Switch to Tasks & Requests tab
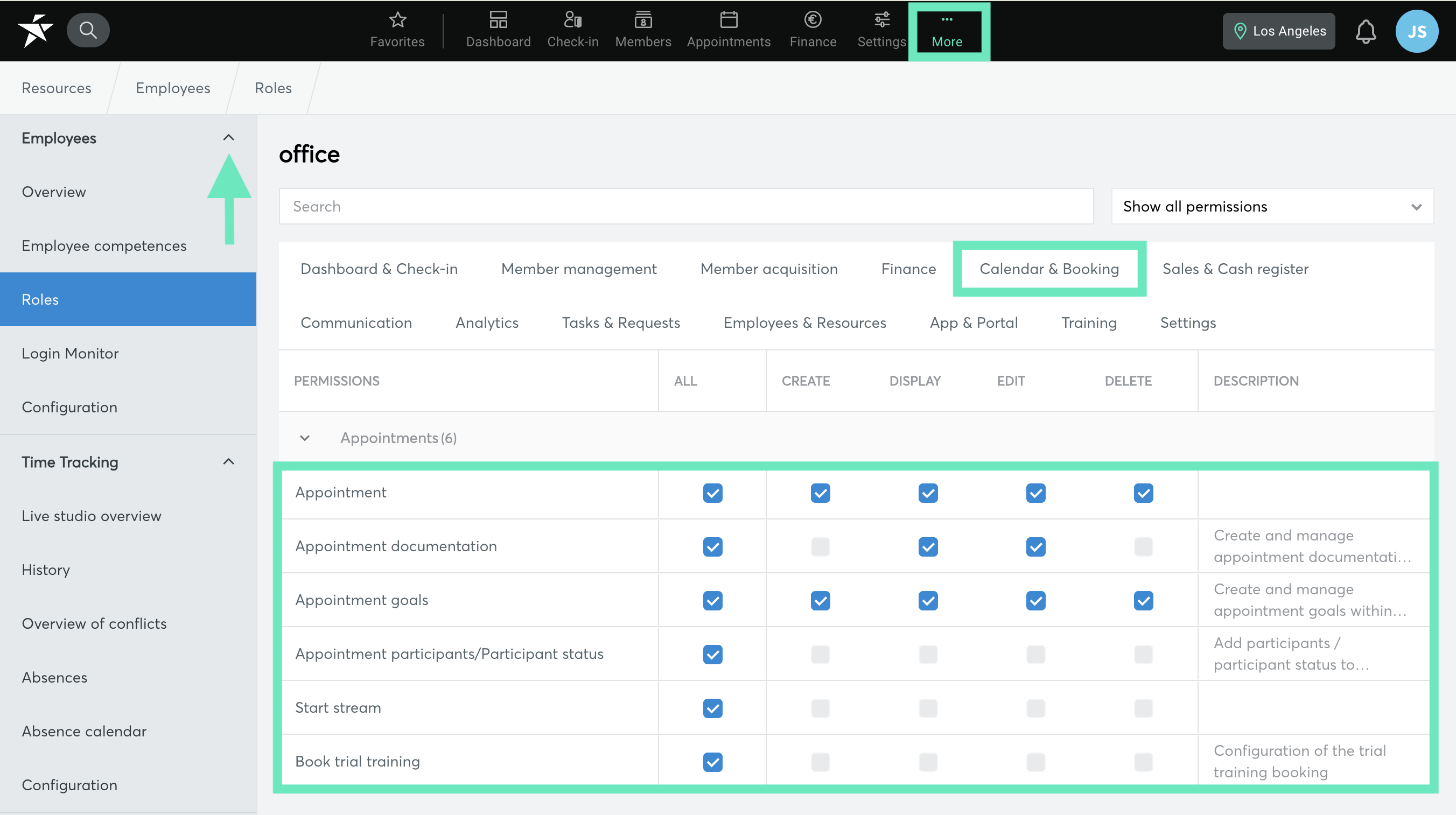 (621, 323)
